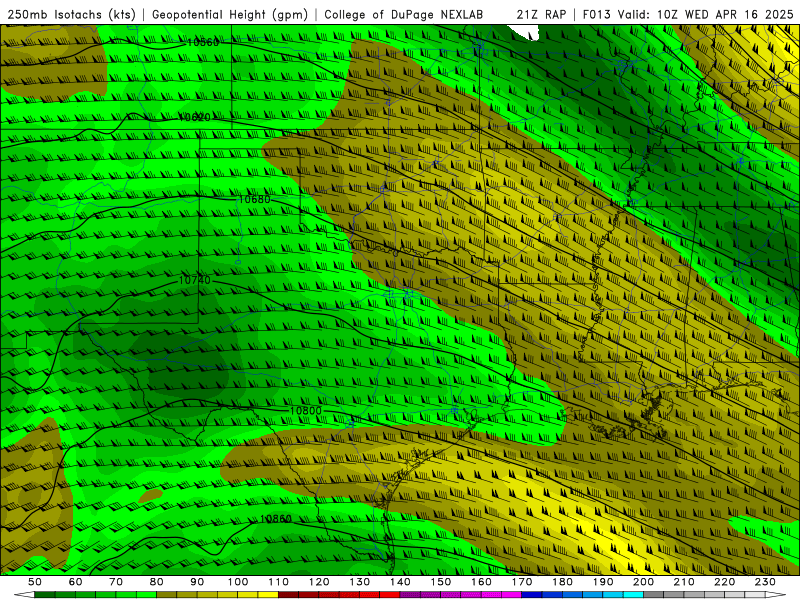Image resolution: width=800 pixels, height=600 pixels.
Task: Click the 10800 height contour label
Action: click(x=306, y=411)
